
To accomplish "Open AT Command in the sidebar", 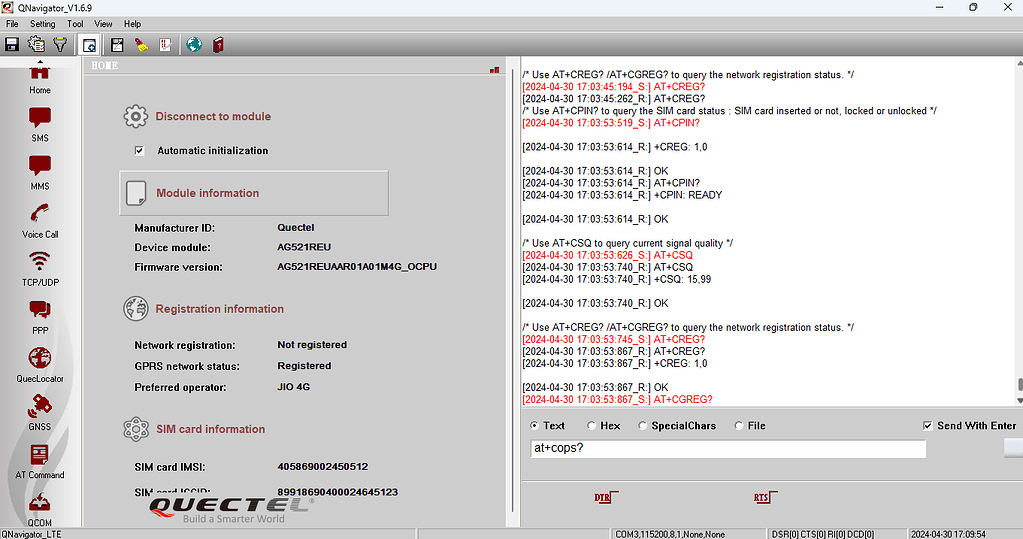I will coord(40,462).
